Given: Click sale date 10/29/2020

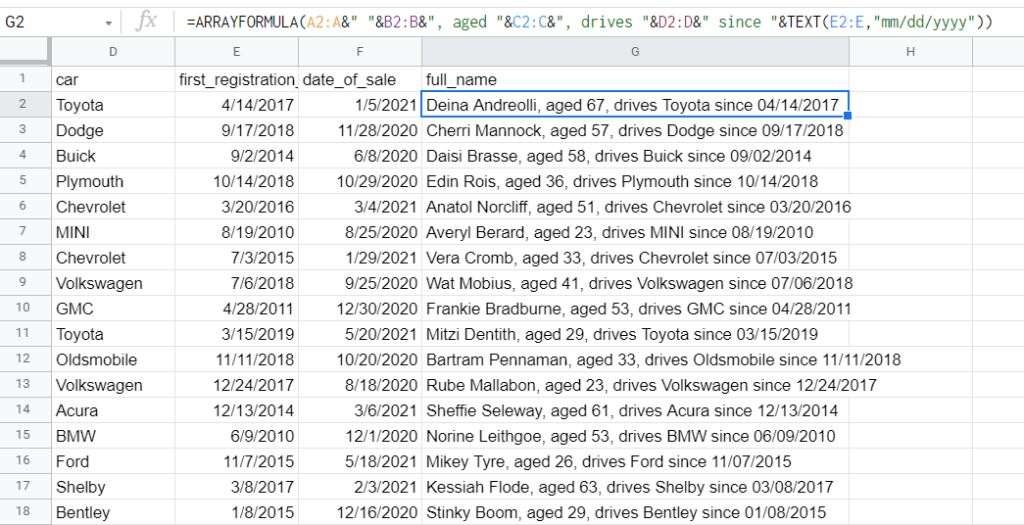Looking at the screenshot, I should (x=360, y=181).
